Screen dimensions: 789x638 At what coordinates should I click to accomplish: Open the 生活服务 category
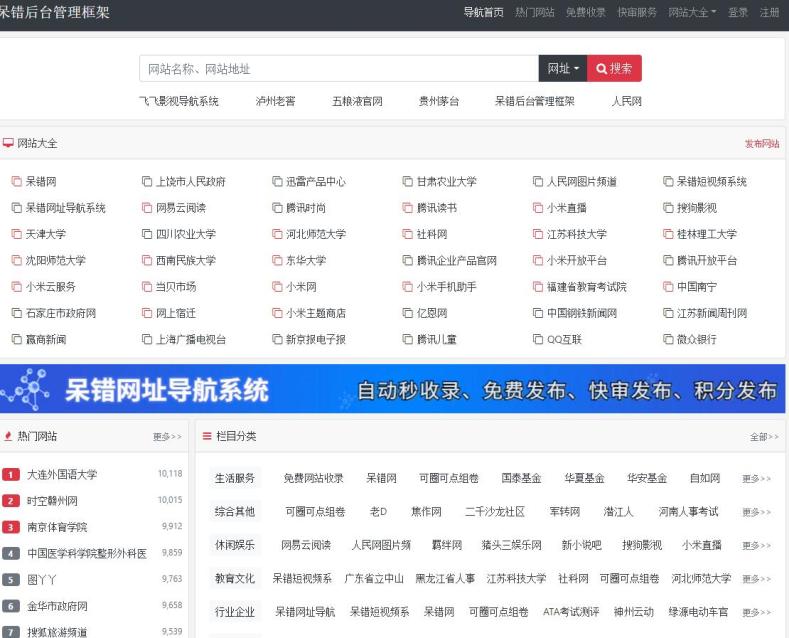coord(235,478)
